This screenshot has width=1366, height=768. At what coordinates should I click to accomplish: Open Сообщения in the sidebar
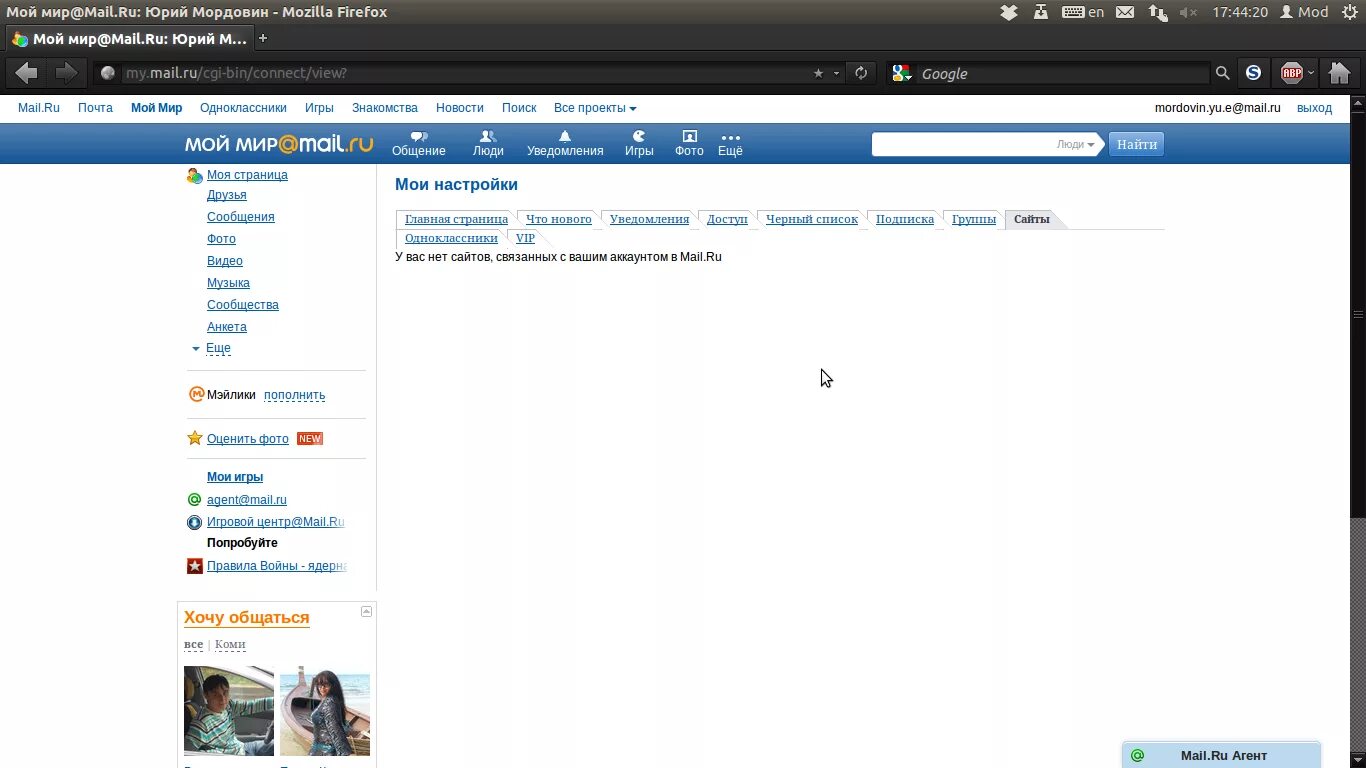(241, 217)
